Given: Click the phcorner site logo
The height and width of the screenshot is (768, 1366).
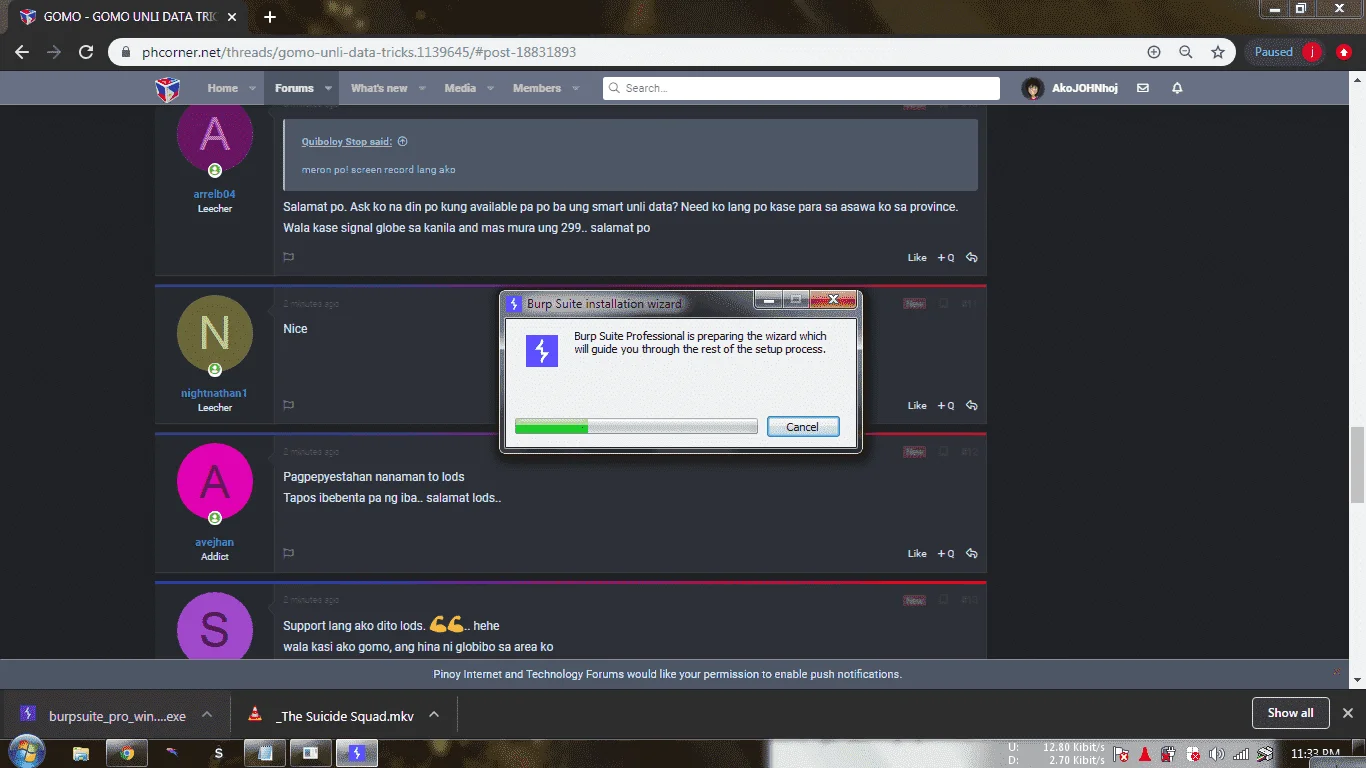Looking at the screenshot, I should [x=167, y=89].
